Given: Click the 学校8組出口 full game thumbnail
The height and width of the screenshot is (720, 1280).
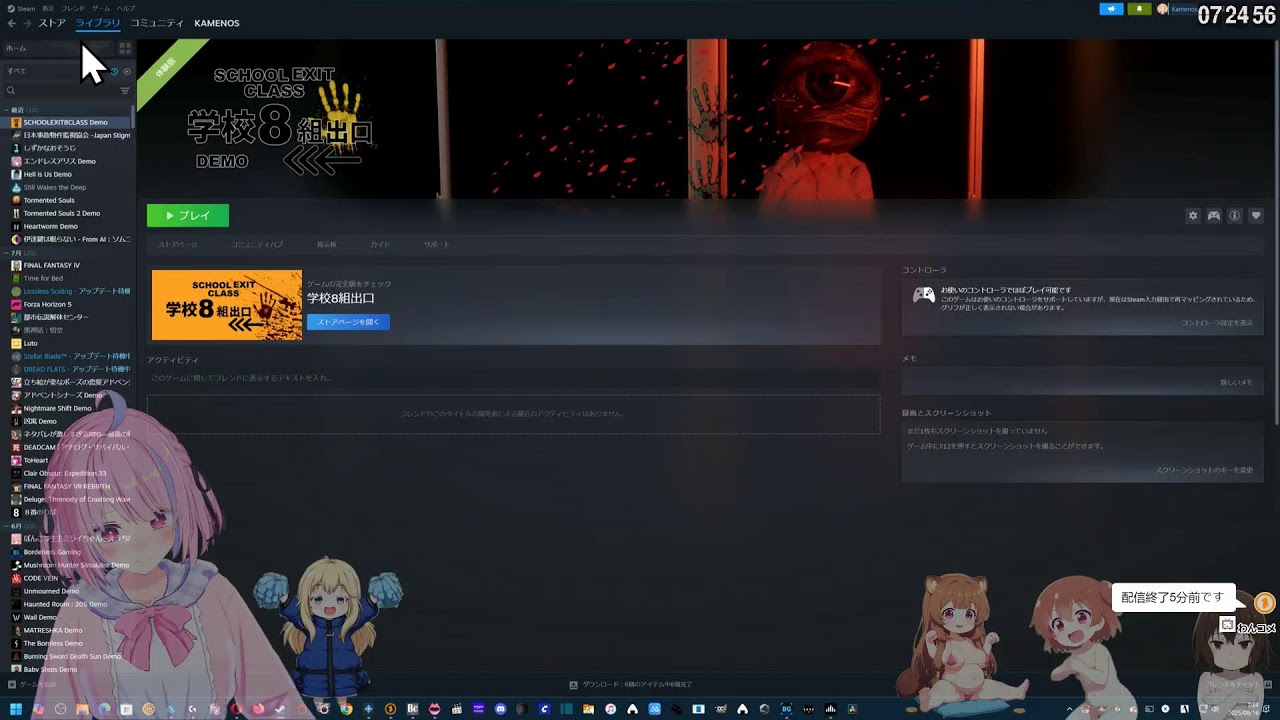Looking at the screenshot, I should [227, 305].
